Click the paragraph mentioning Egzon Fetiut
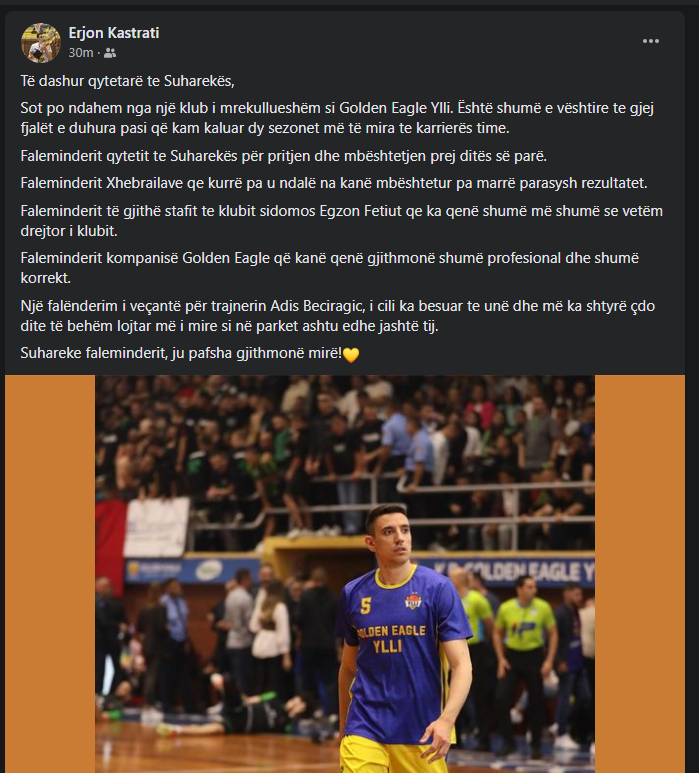699x773 pixels. tap(342, 221)
